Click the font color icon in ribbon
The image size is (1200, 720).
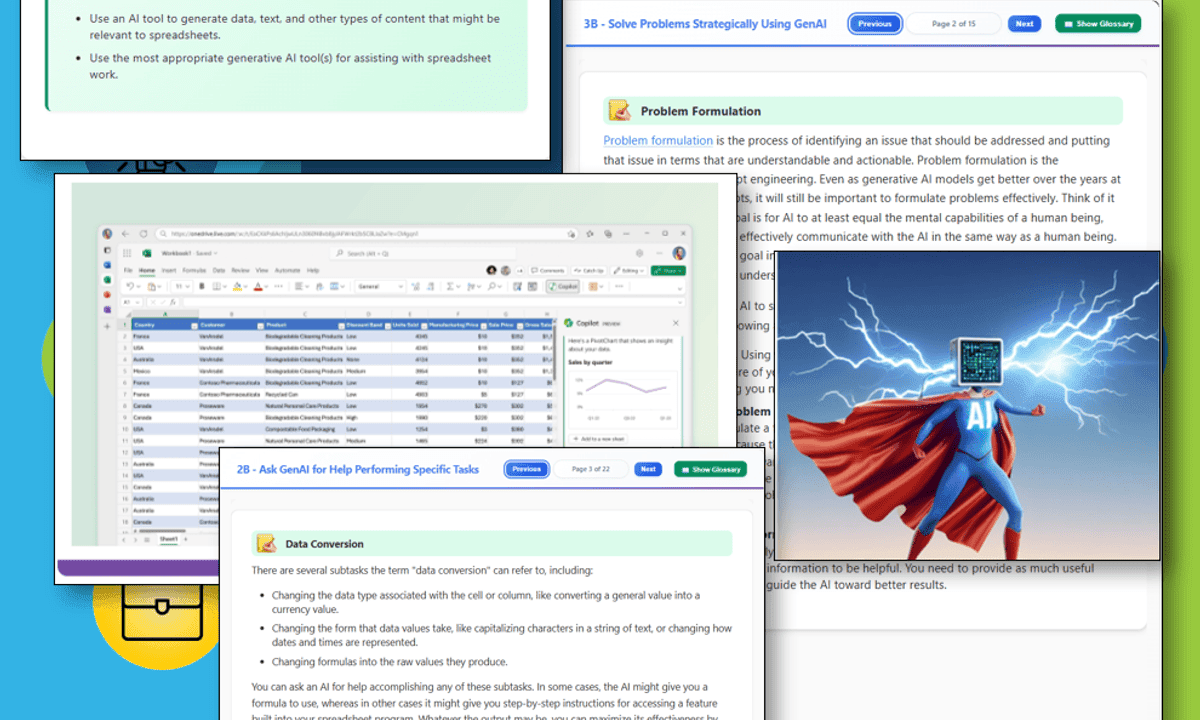point(258,286)
